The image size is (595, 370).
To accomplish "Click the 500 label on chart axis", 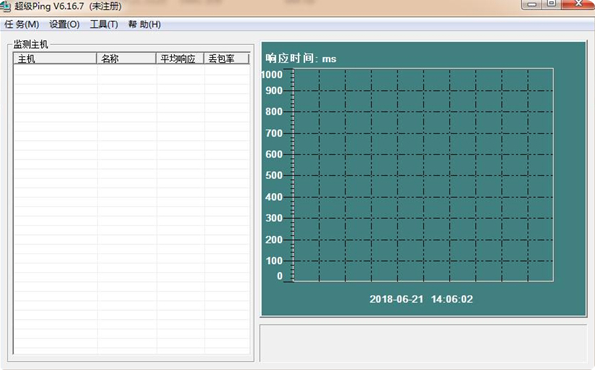I will pos(274,175).
